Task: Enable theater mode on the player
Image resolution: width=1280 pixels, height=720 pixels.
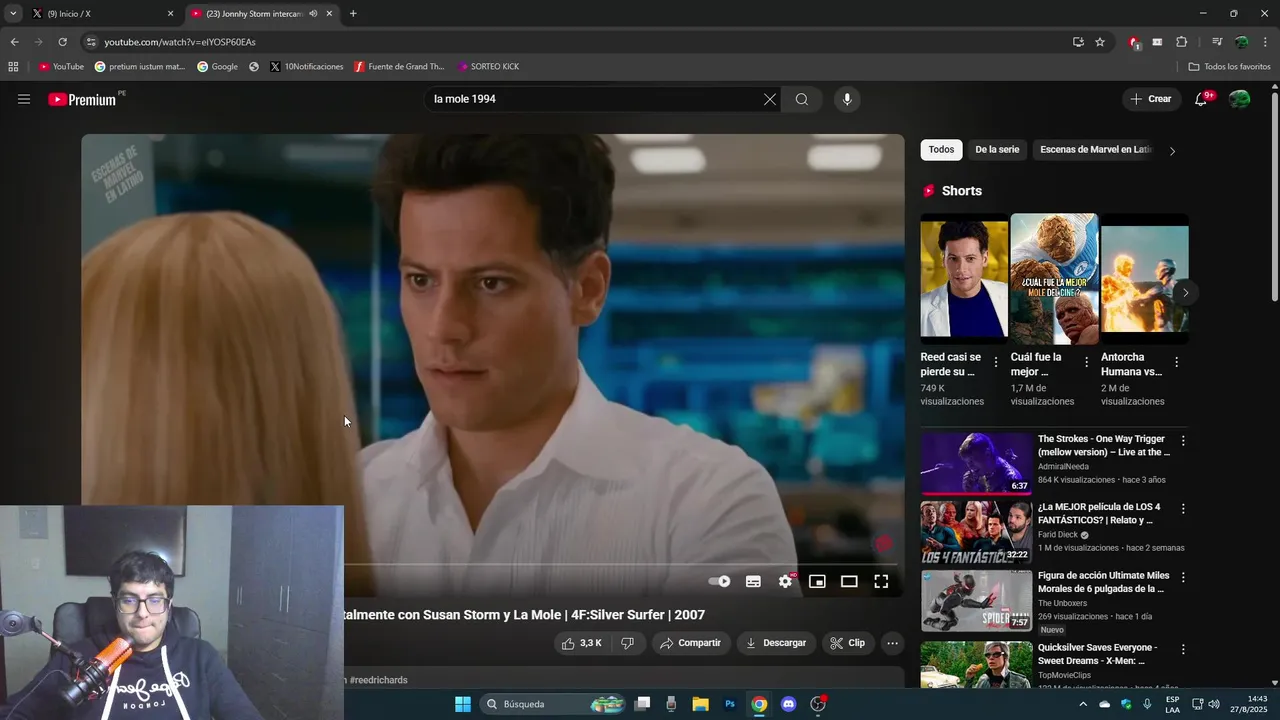Action: coord(849,581)
